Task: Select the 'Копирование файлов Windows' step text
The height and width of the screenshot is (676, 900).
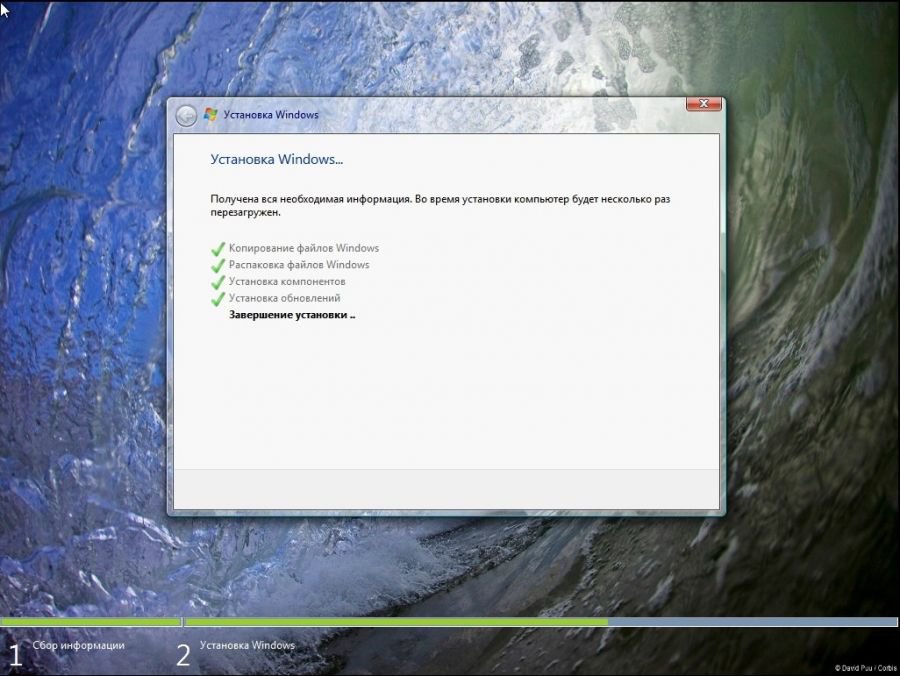Action: coord(304,248)
